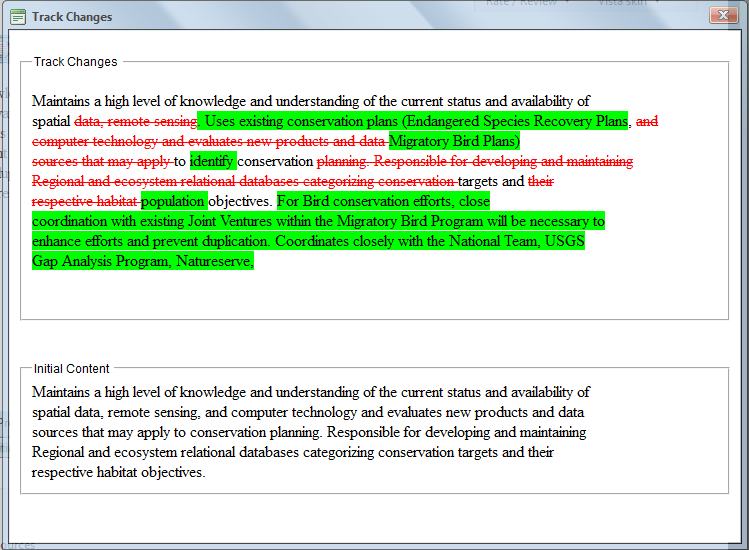Screen dimensions: 749x550
Task: Click inserted text 'Uses existing conservation plans'
Action: [x=301, y=121]
